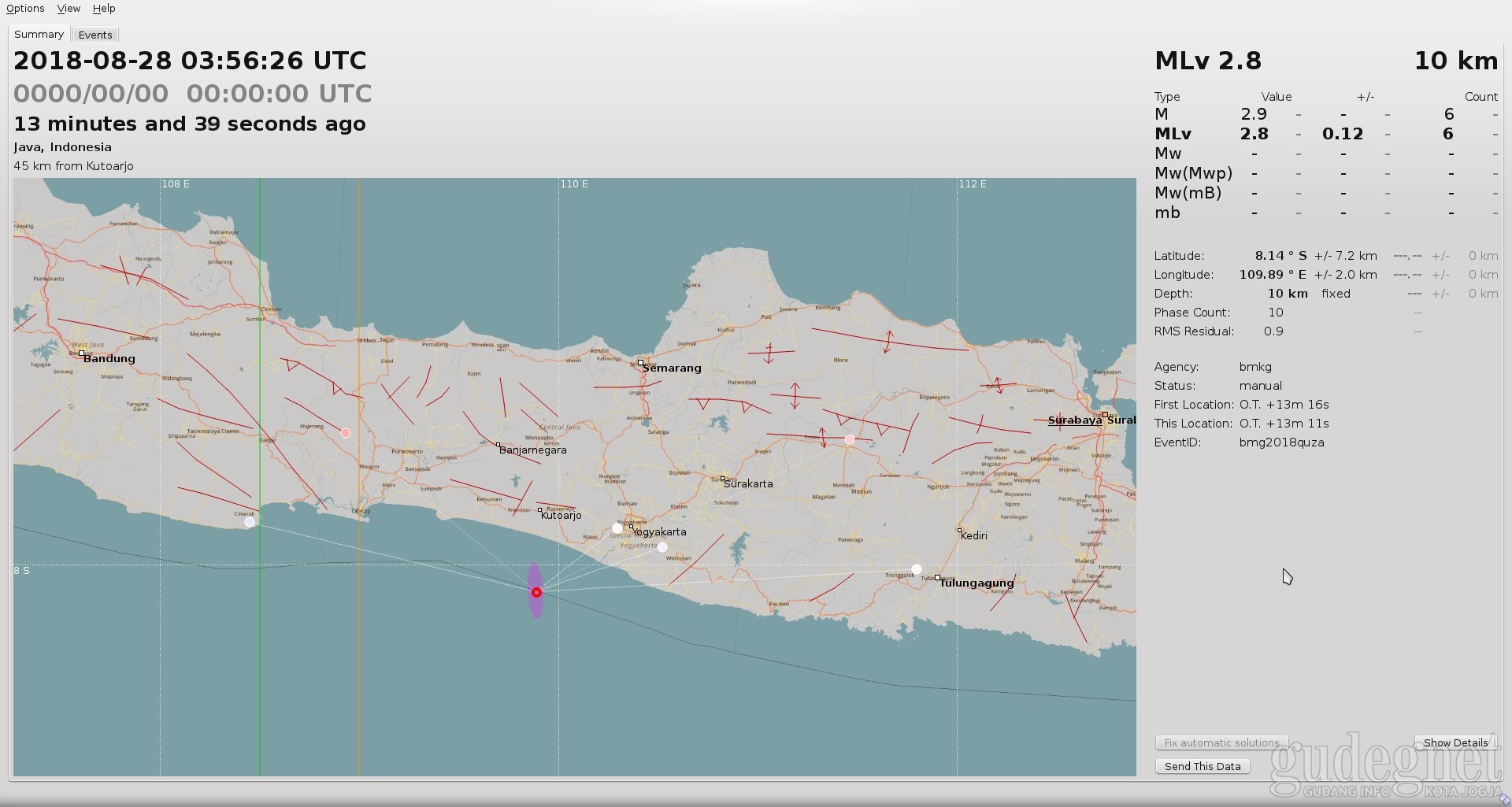
Task: Click the white station marker near Cimerak
Action: pos(250,522)
